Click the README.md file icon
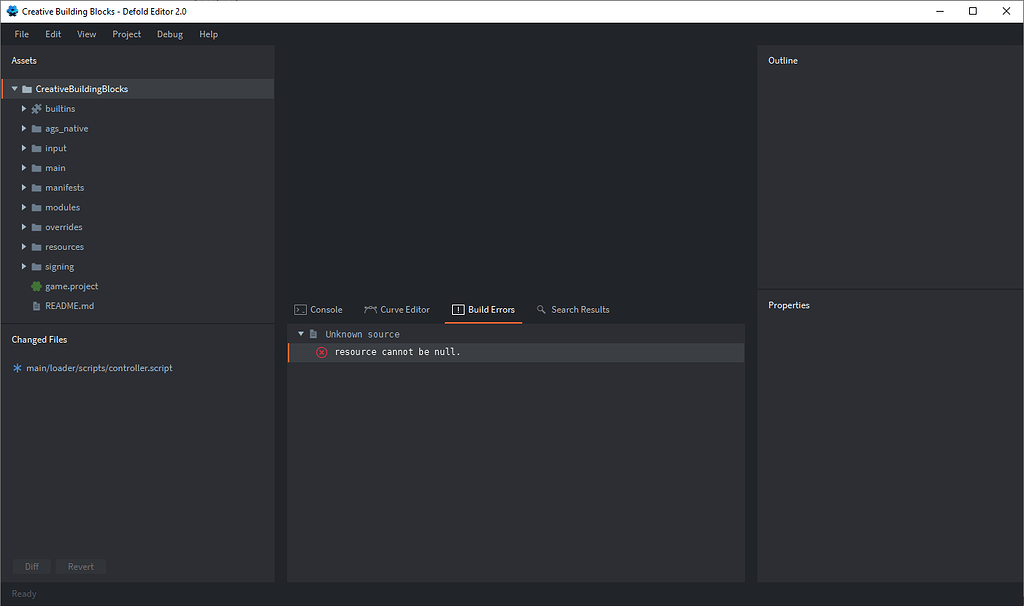 click(x=36, y=306)
